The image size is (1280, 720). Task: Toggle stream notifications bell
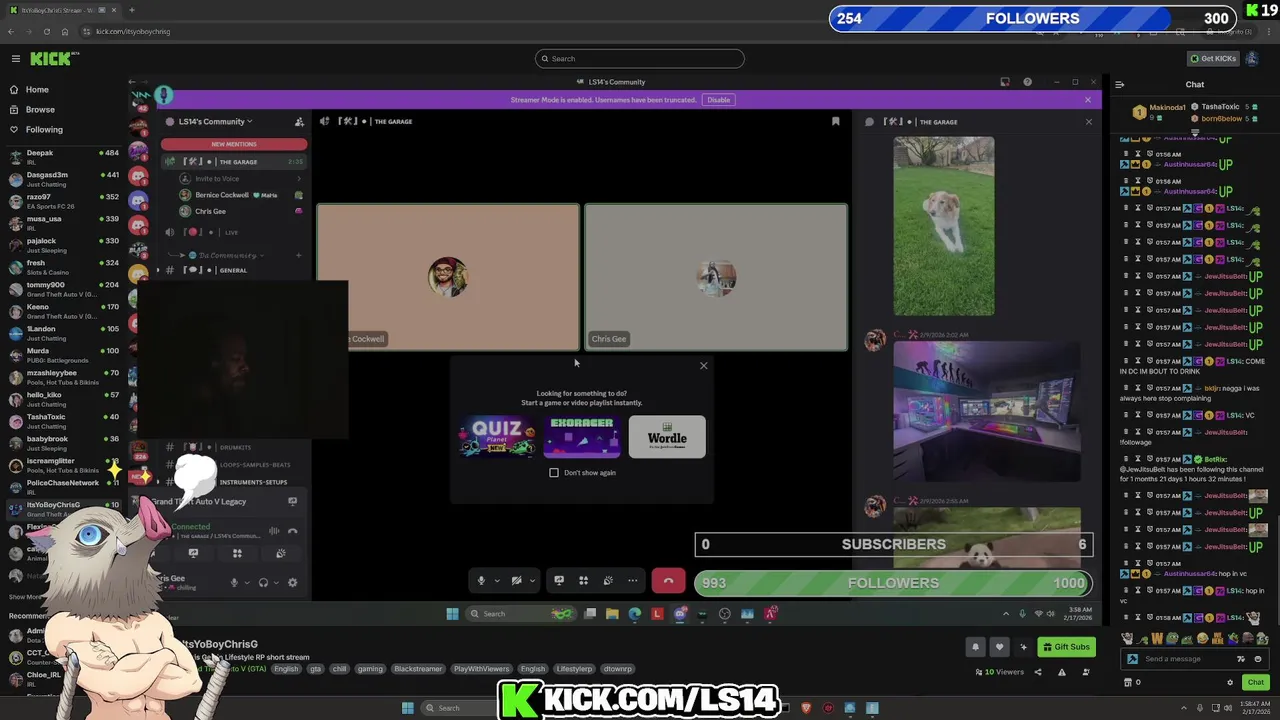pos(975,647)
